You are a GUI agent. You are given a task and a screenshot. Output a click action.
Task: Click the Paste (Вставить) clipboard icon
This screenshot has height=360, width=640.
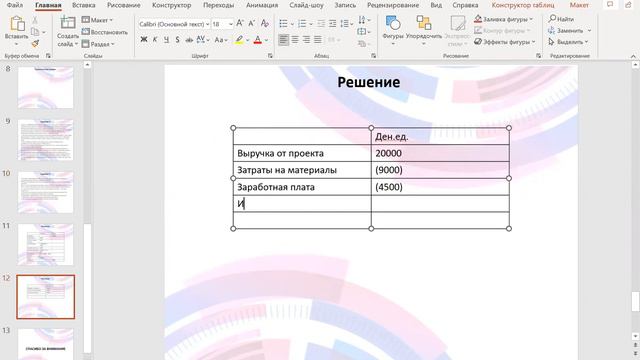tap(17, 24)
